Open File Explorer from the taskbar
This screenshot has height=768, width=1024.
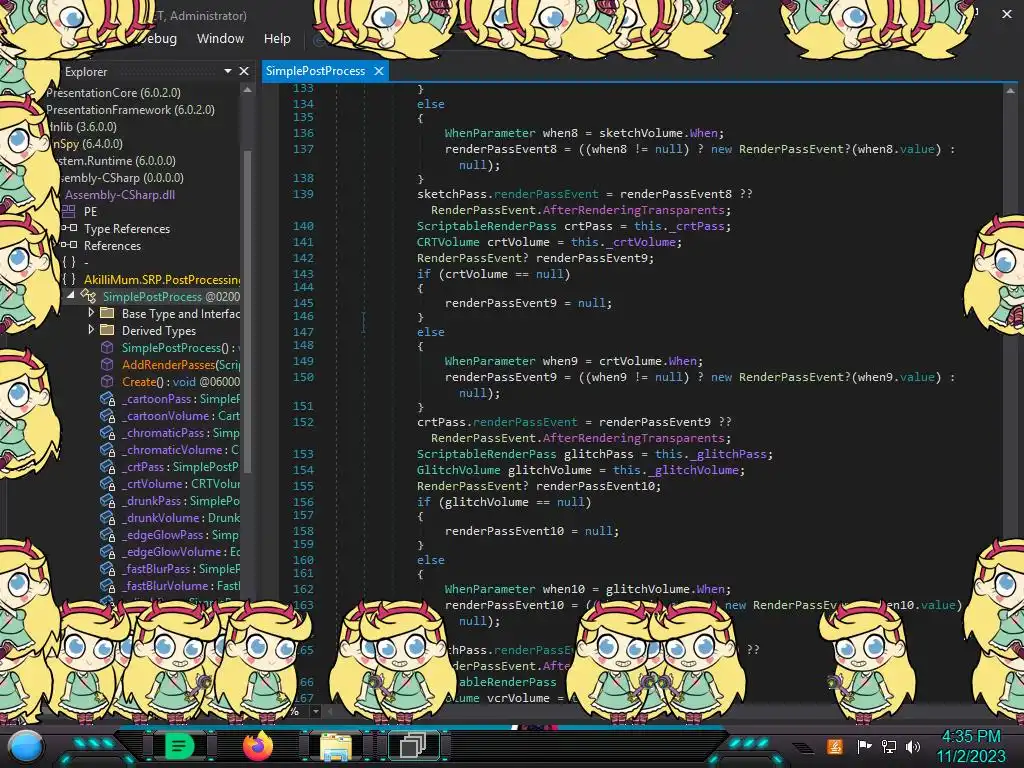[336, 747]
